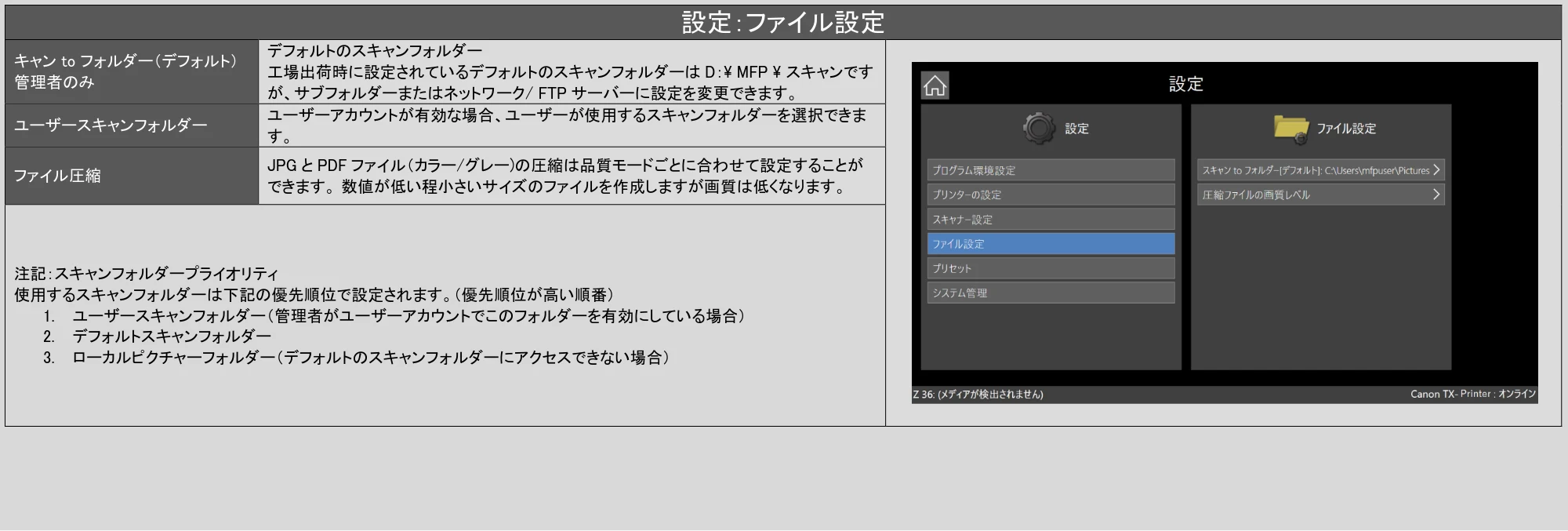
Task: Open プログラム環境設定 menu item
Action: point(1051,170)
